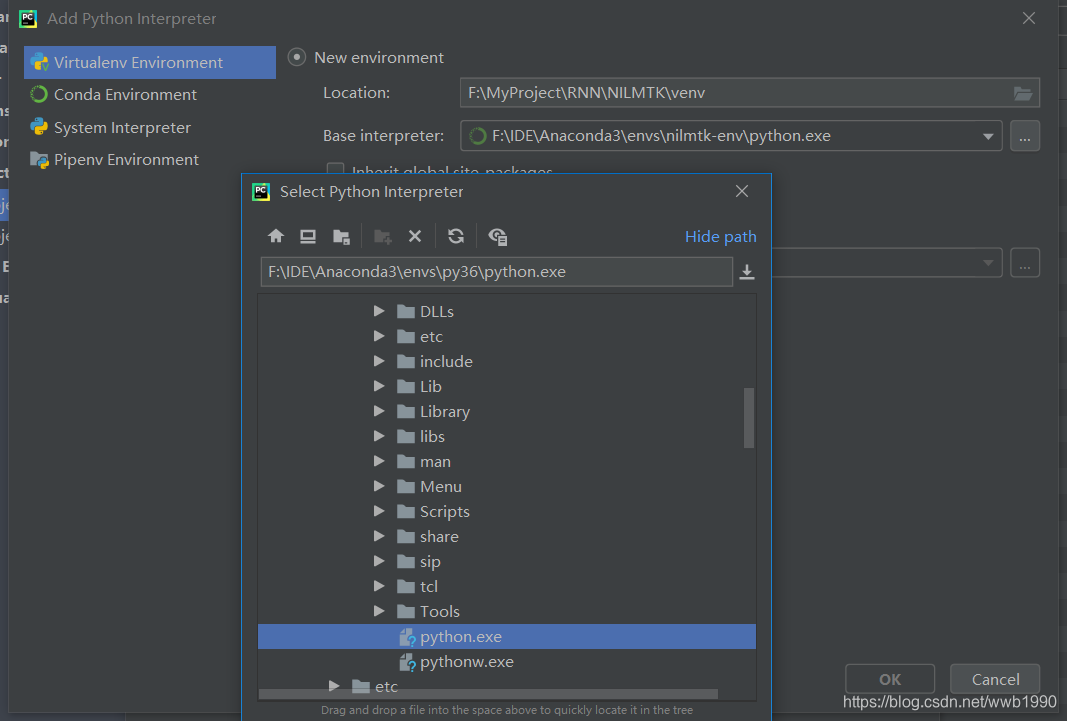Expand the etc folder under py36
Viewport: 1067px width, 721px height.
[x=379, y=336]
